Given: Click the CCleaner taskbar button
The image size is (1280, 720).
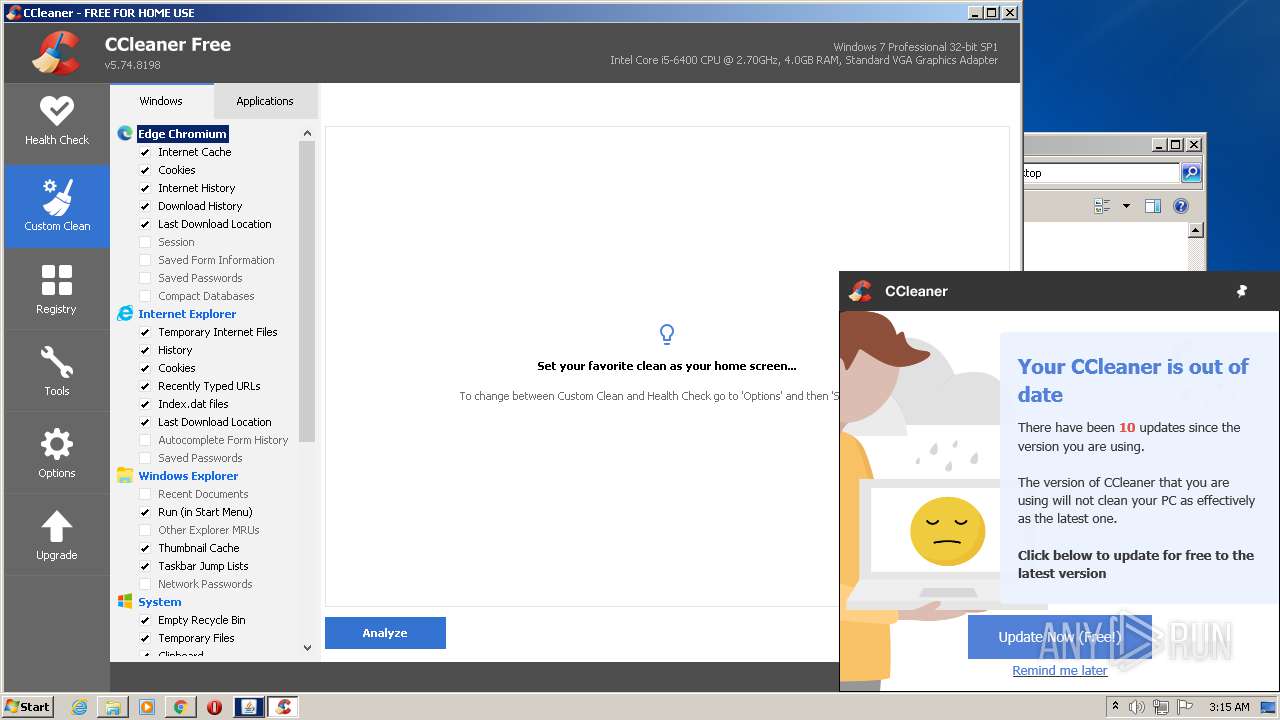Looking at the screenshot, I should [x=283, y=707].
